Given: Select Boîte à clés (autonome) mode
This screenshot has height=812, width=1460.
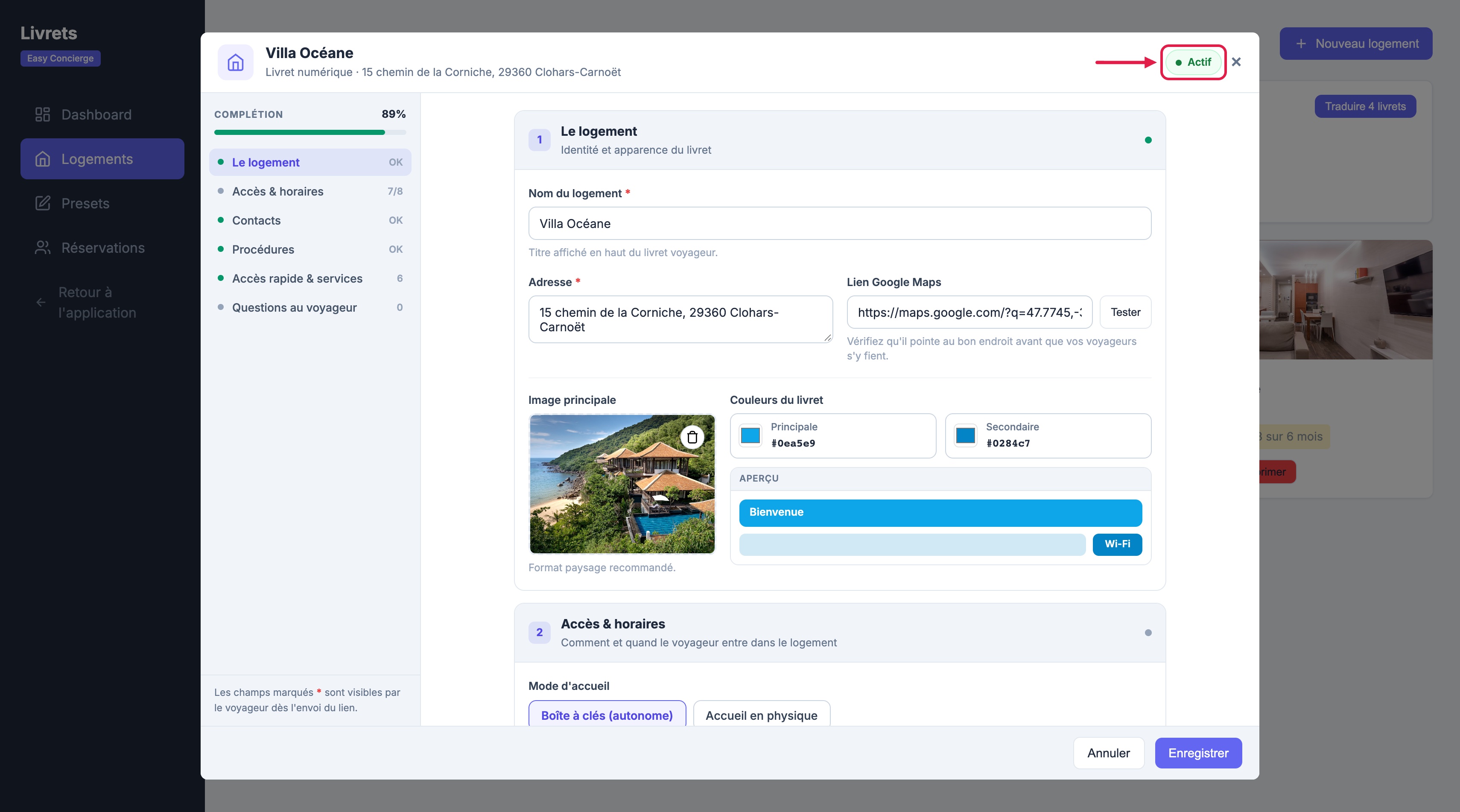Looking at the screenshot, I should tap(607, 714).
